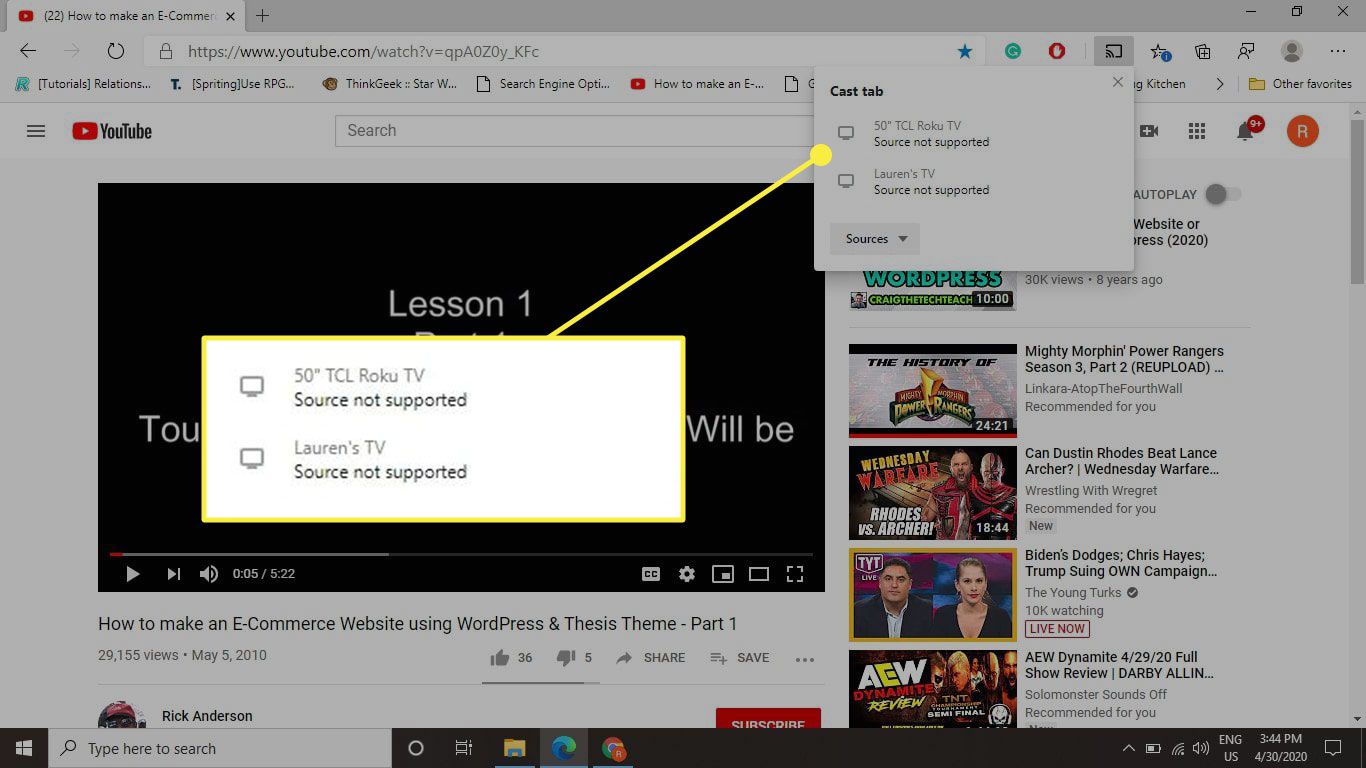1366x768 pixels.
Task: Open the Collections icon
Action: [x=1203, y=51]
